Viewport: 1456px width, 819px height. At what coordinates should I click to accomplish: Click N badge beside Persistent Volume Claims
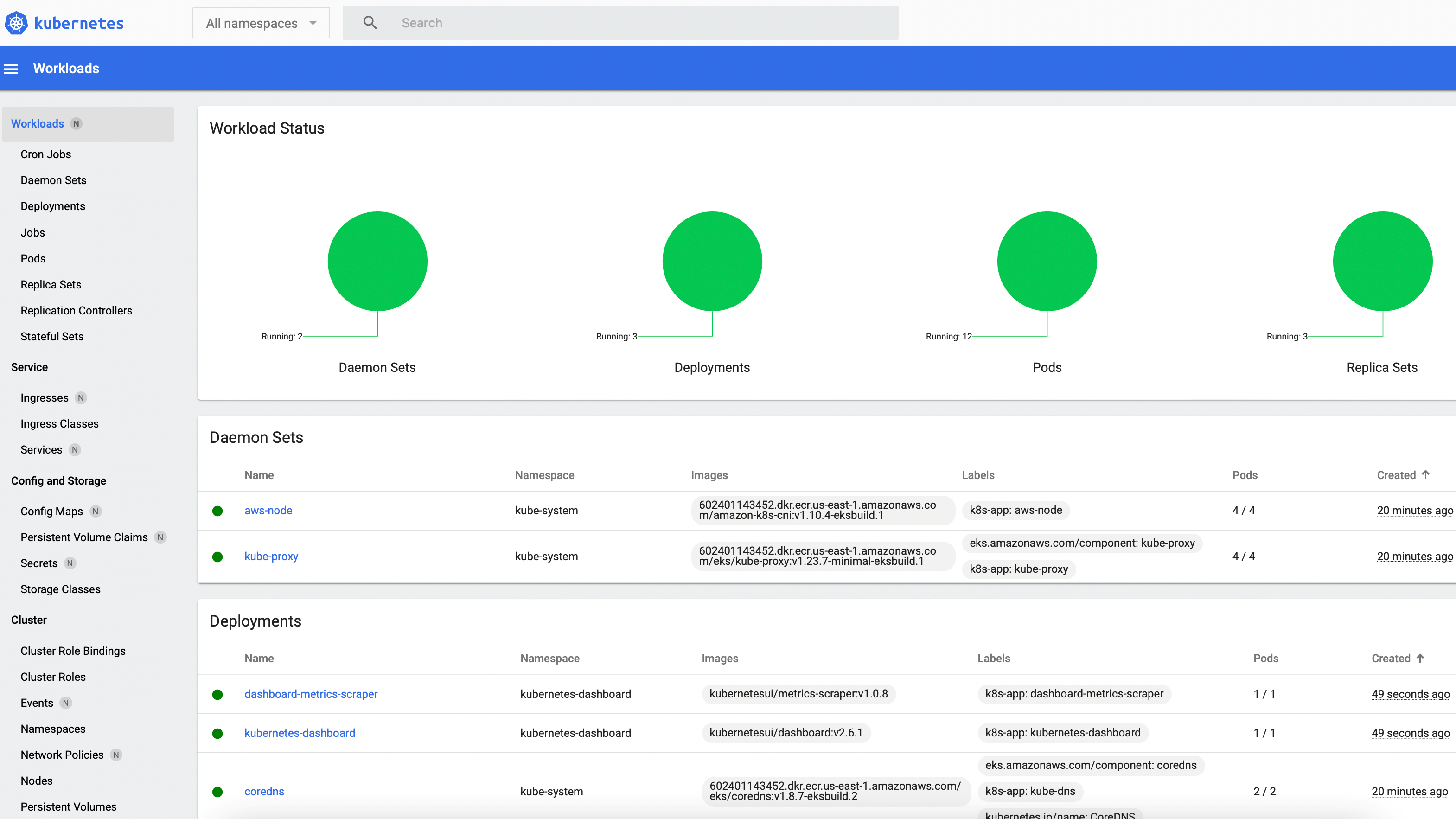point(160,537)
